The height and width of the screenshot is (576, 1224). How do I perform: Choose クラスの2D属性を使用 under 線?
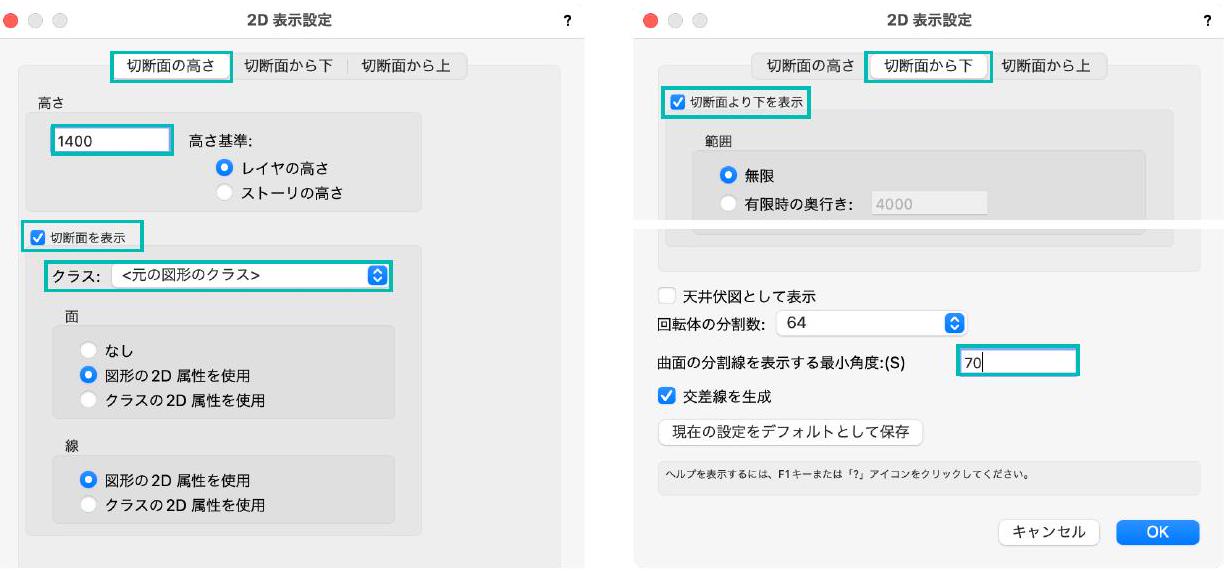pos(89,505)
